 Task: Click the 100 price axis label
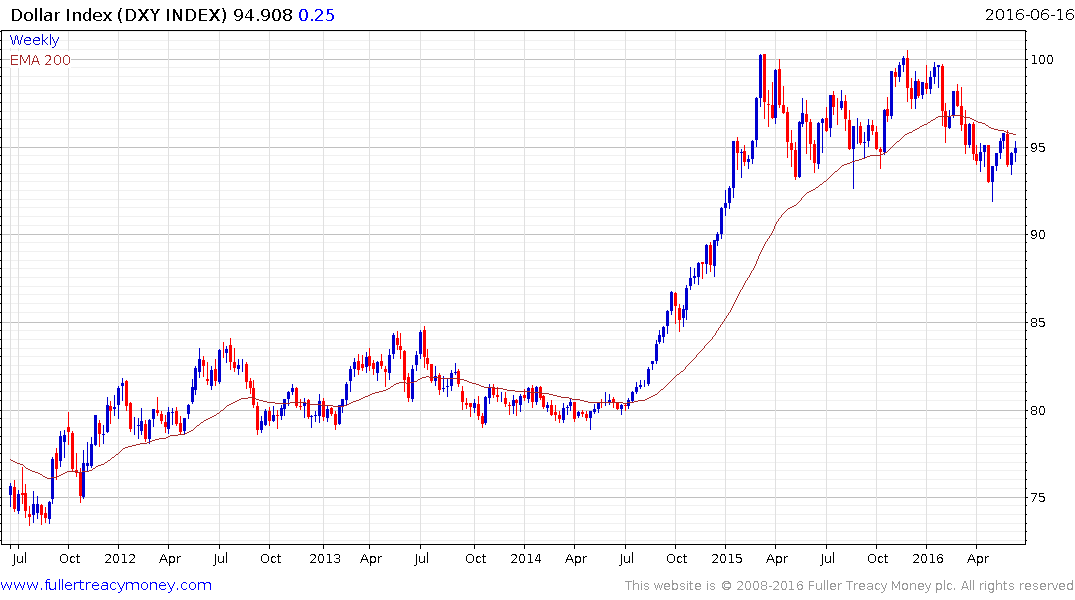point(1042,60)
